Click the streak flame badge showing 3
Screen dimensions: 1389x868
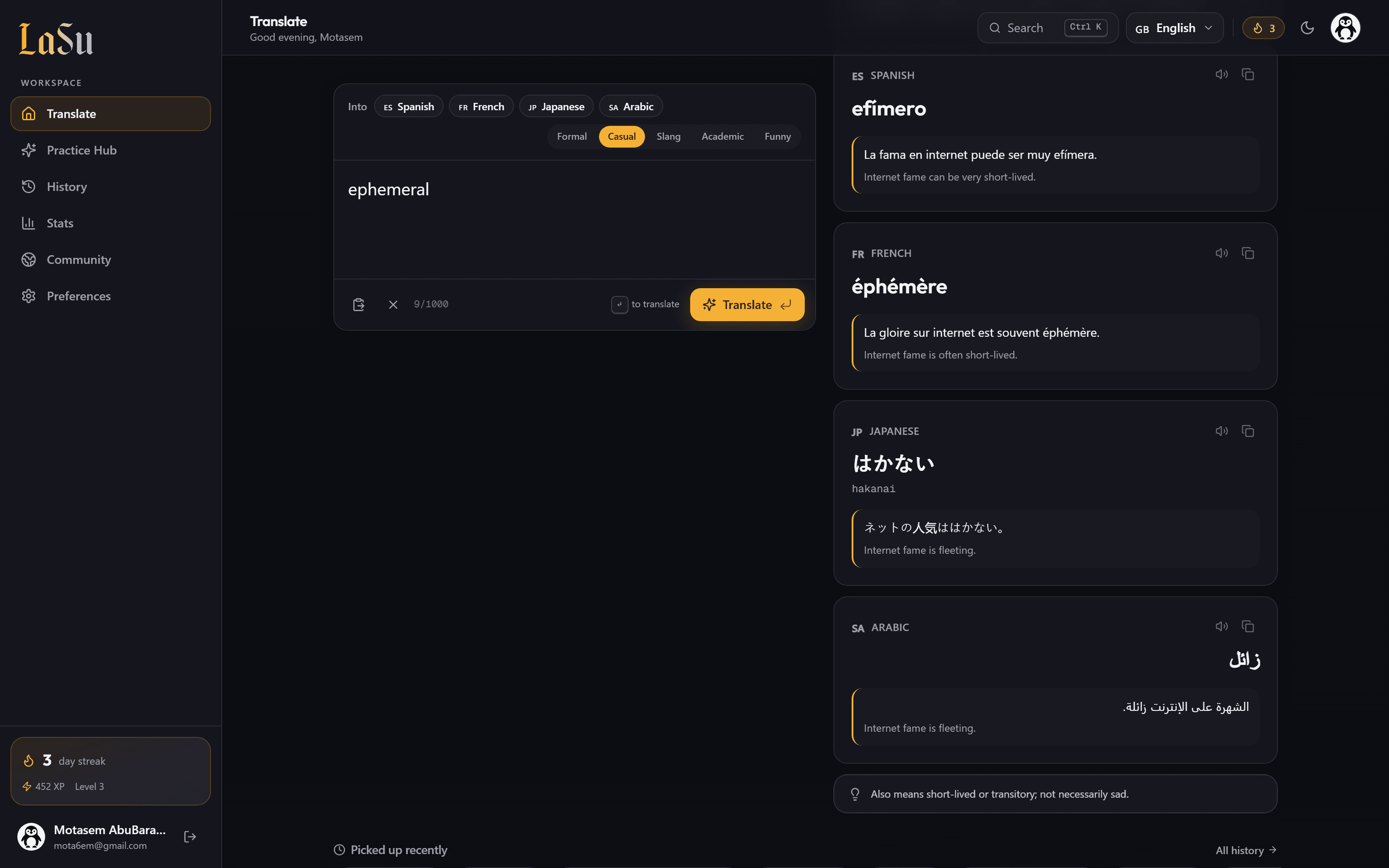[x=1263, y=28]
